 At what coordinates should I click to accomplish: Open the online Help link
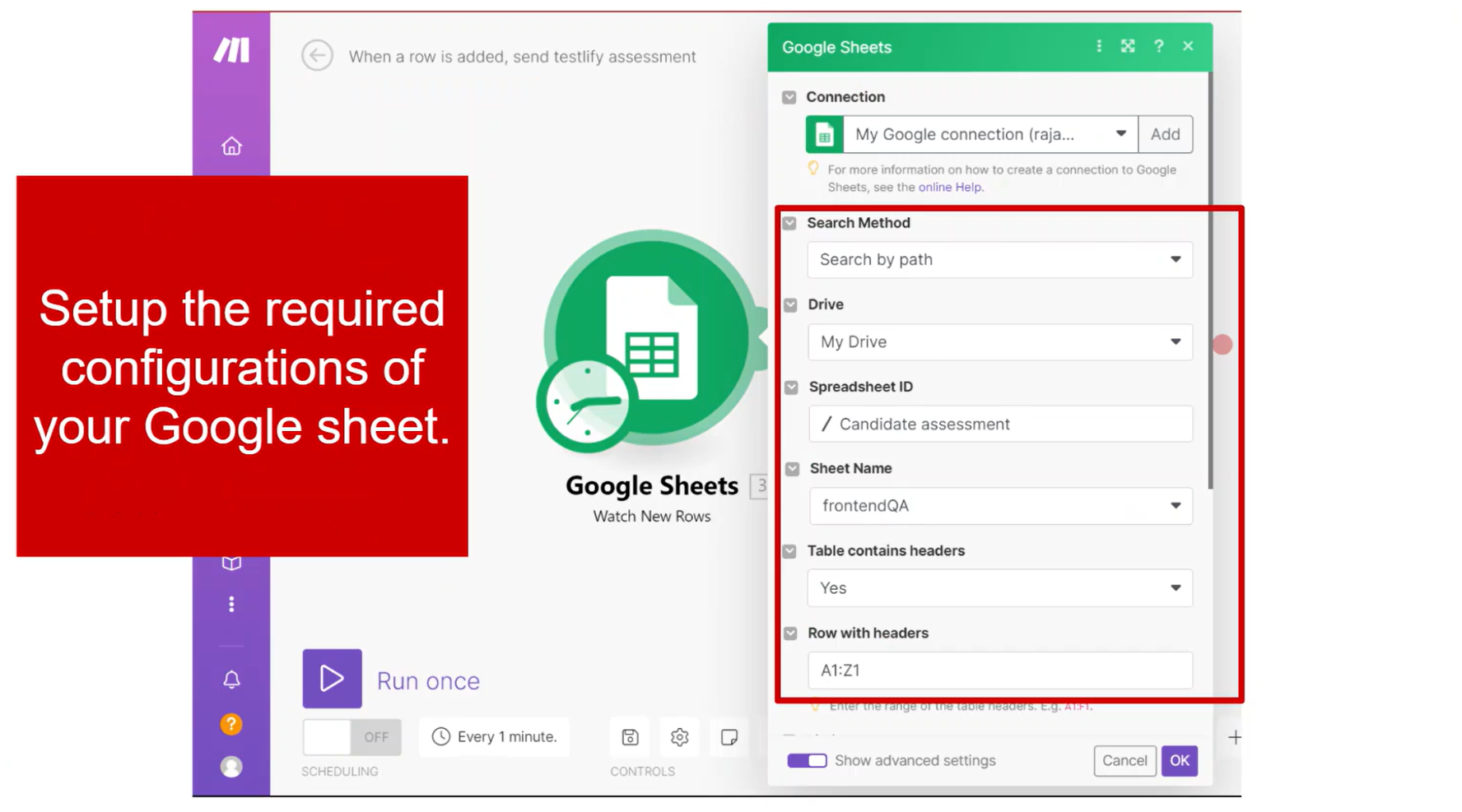click(x=950, y=187)
